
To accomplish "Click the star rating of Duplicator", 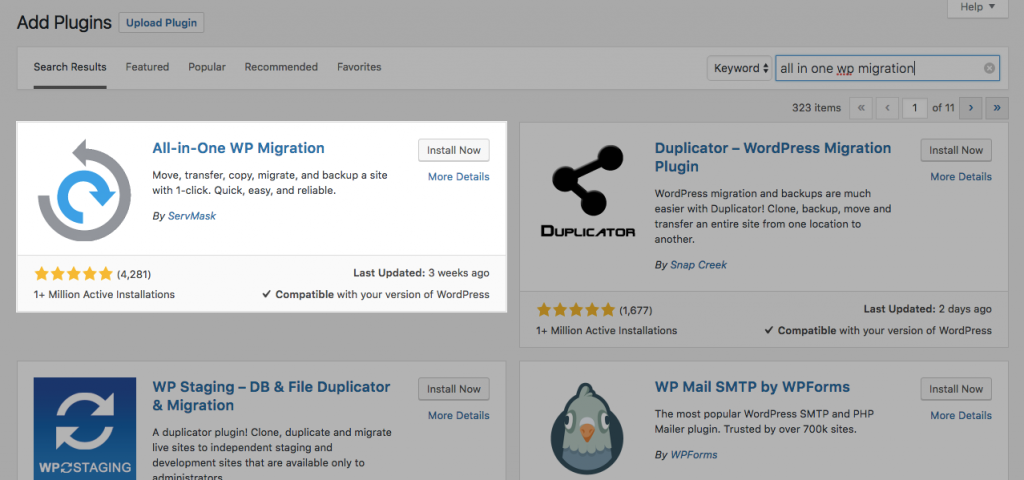I will pos(575,310).
